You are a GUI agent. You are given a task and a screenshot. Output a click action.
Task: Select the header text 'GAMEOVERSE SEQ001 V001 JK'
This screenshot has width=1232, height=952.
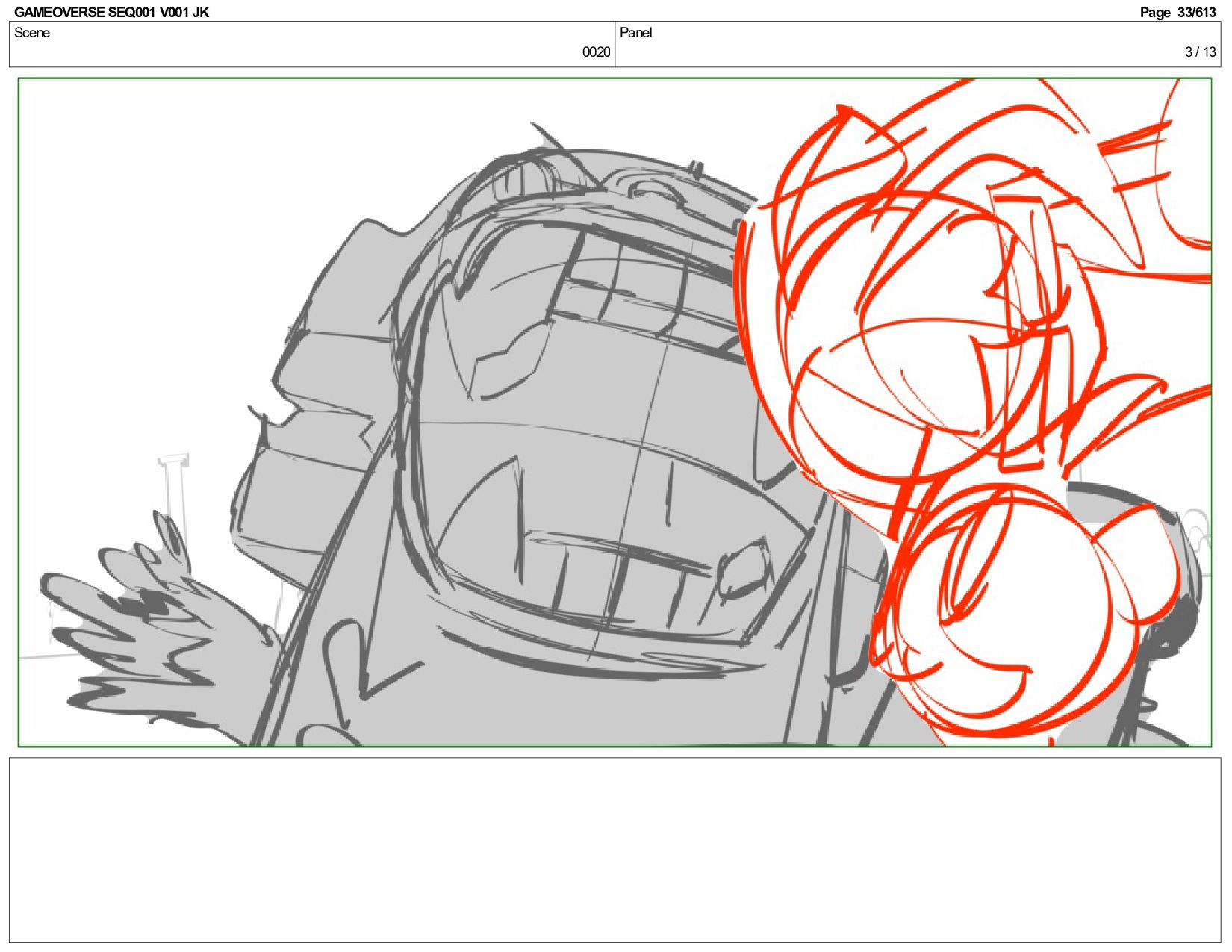111,12
